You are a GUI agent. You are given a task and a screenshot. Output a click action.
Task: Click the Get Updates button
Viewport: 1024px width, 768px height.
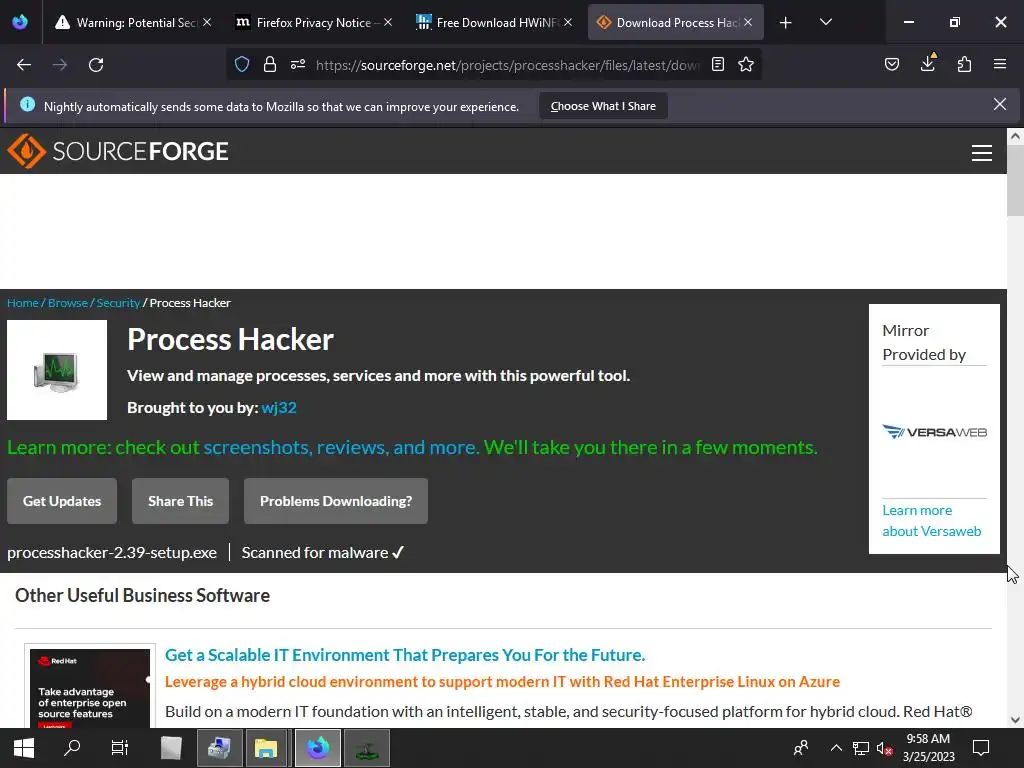point(62,501)
